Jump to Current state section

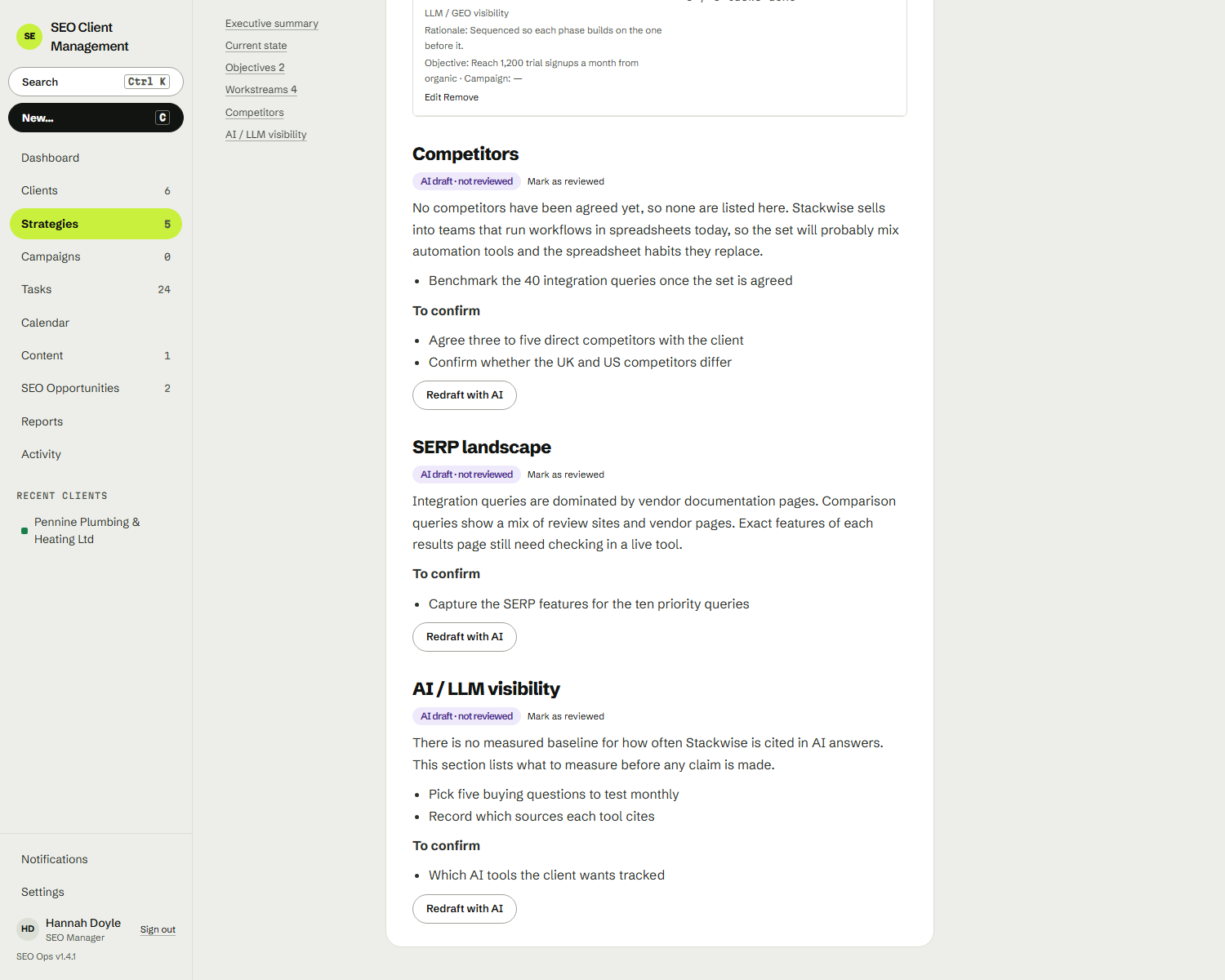(x=256, y=46)
